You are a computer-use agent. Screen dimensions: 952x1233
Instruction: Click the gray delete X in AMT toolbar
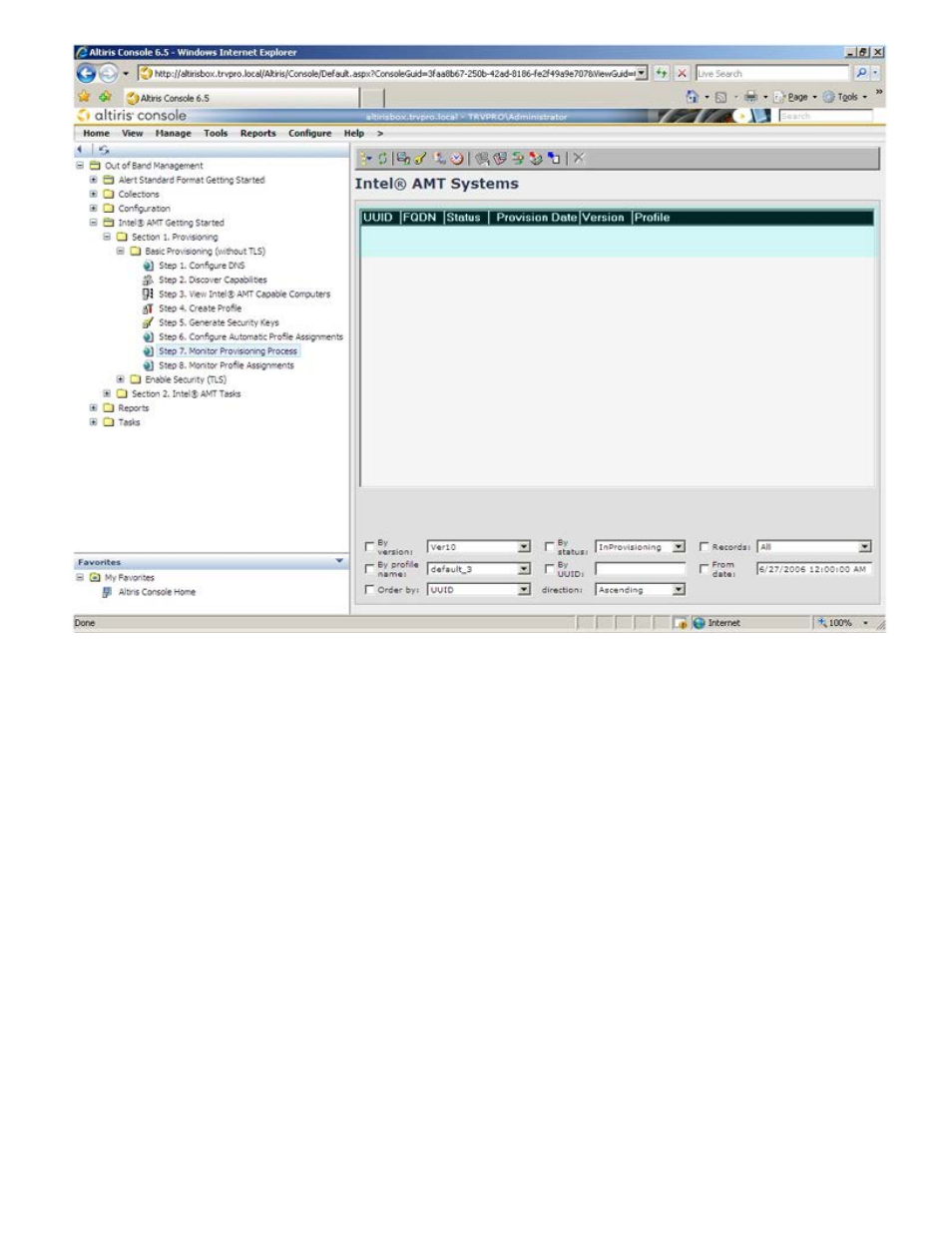(x=579, y=158)
